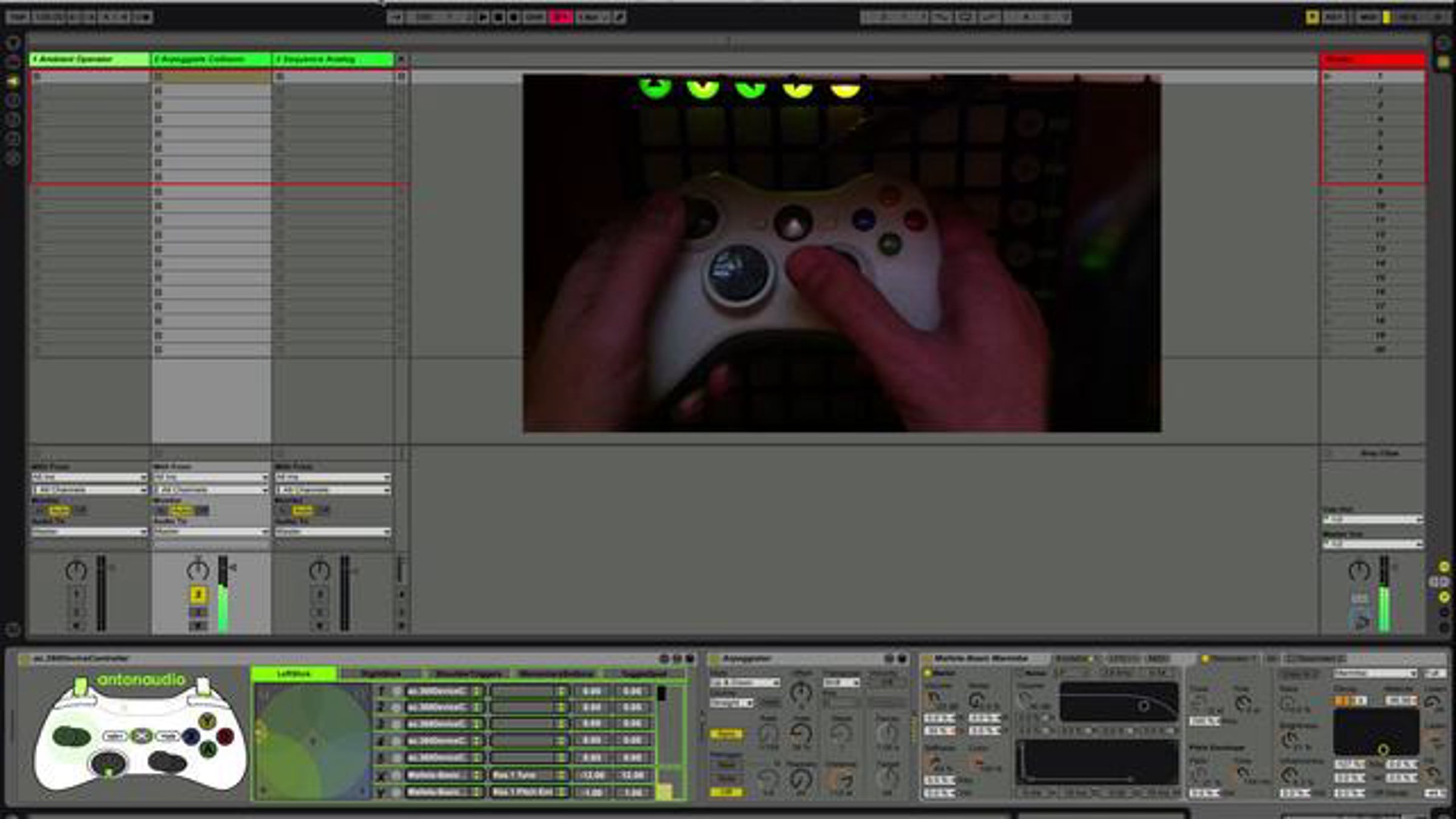Click the red B button on controller graphic

coord(225,736)
